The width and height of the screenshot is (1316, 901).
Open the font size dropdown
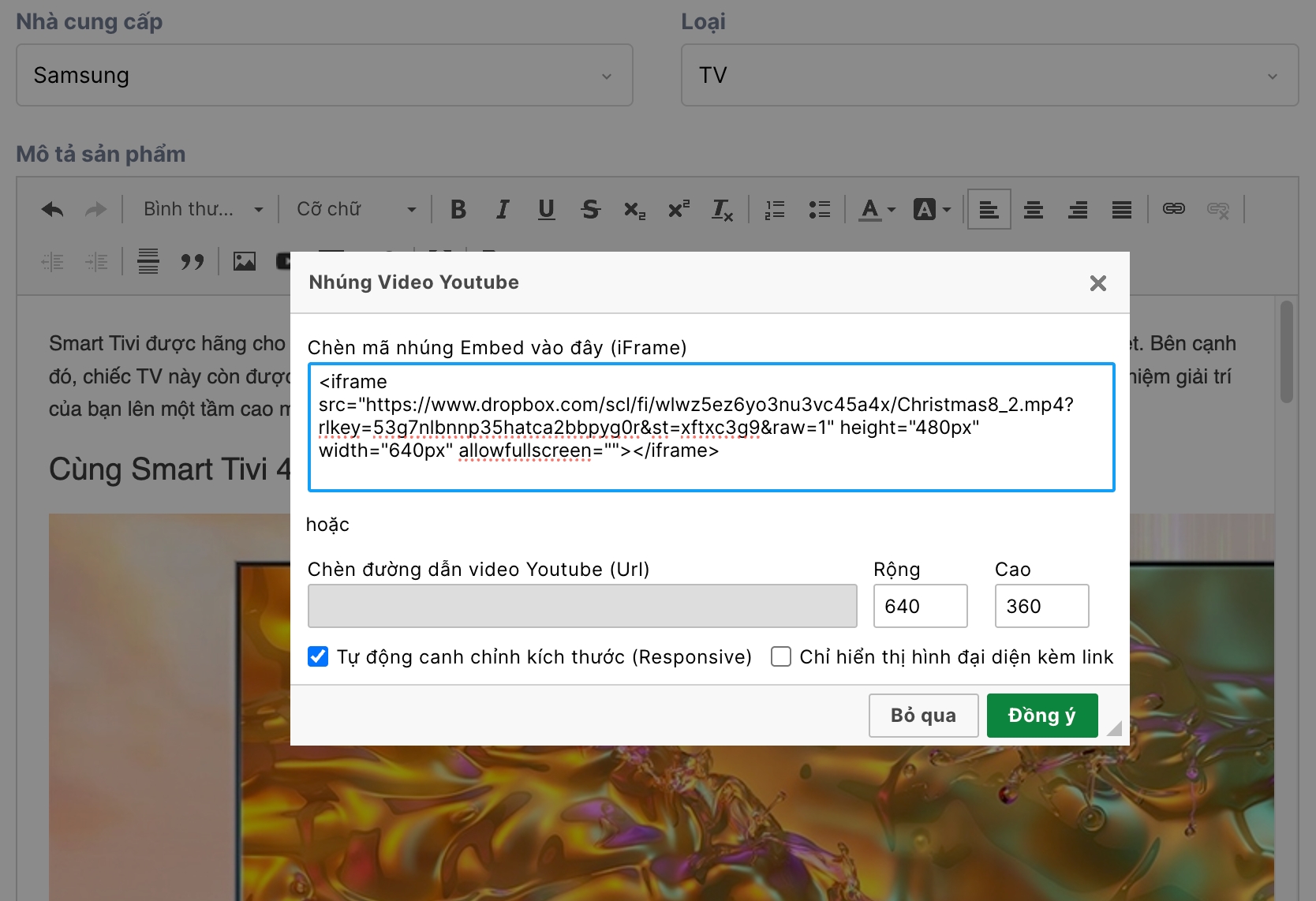pos(356,210)
